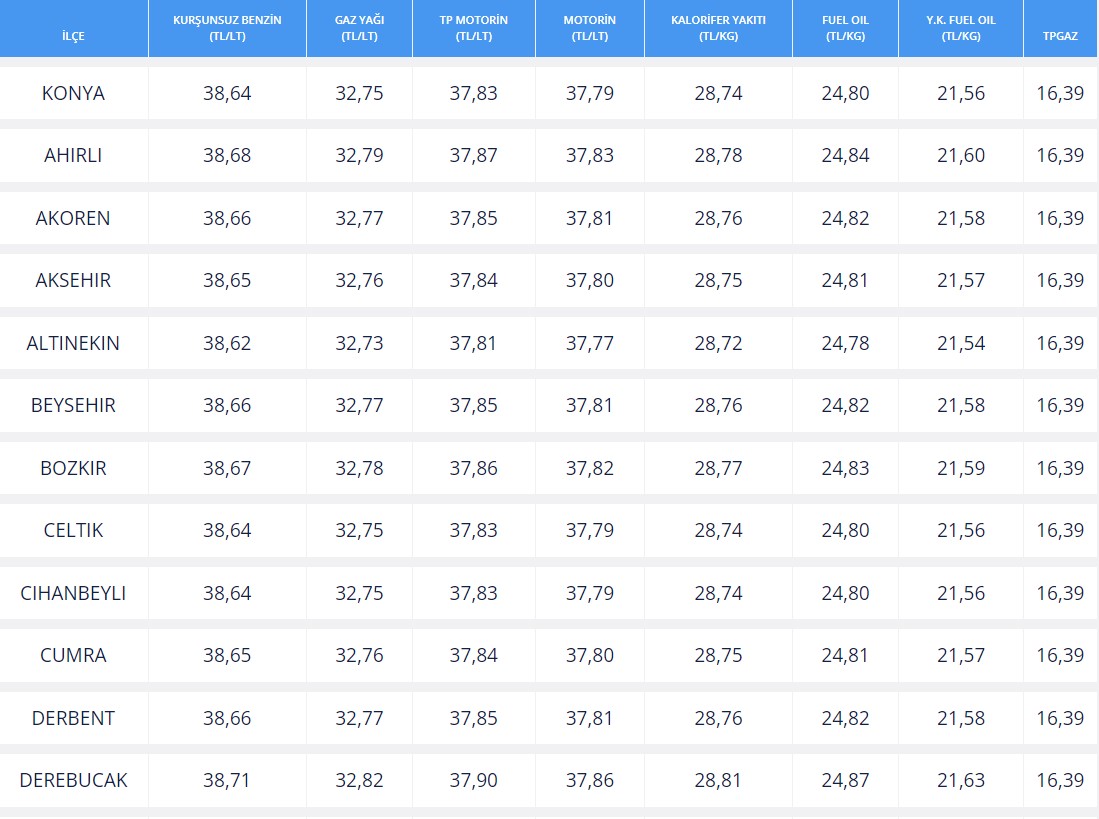Click the TPGAZ column header
Viewport: 1099px width, 819px height.
click(1060, 36)
